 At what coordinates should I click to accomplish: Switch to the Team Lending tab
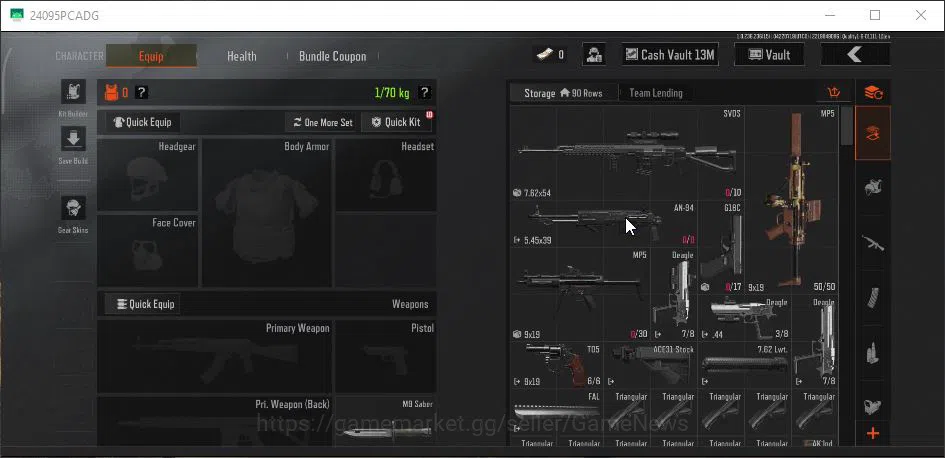[656, 93]
